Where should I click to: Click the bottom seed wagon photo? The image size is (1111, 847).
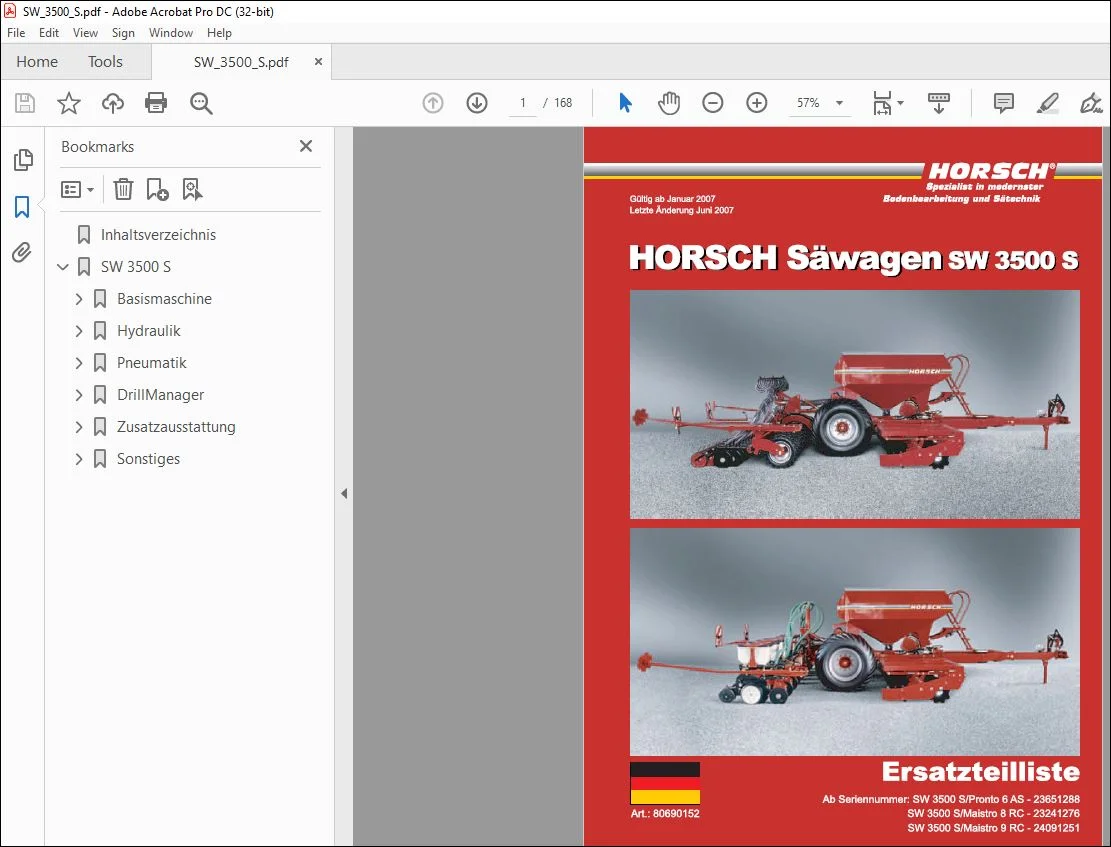coord(855,641)
